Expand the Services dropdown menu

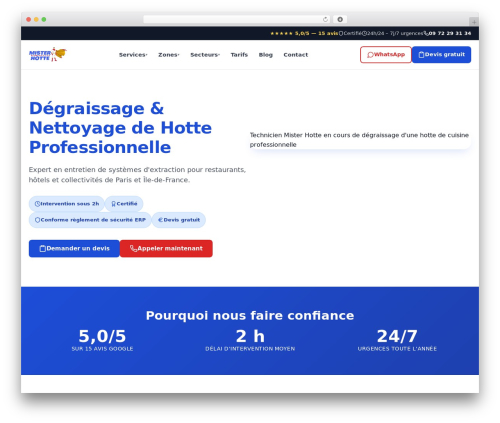tap(133, 55)
